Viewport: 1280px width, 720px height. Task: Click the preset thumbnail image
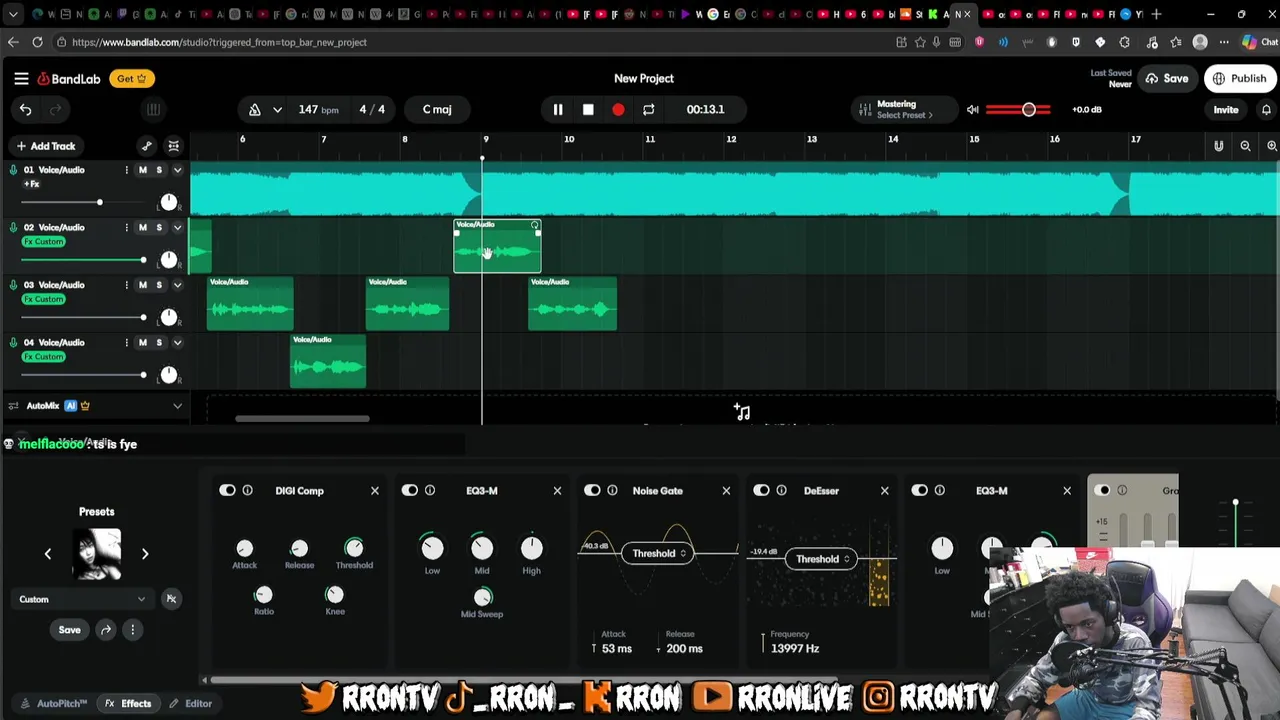[x=97, y=554]
